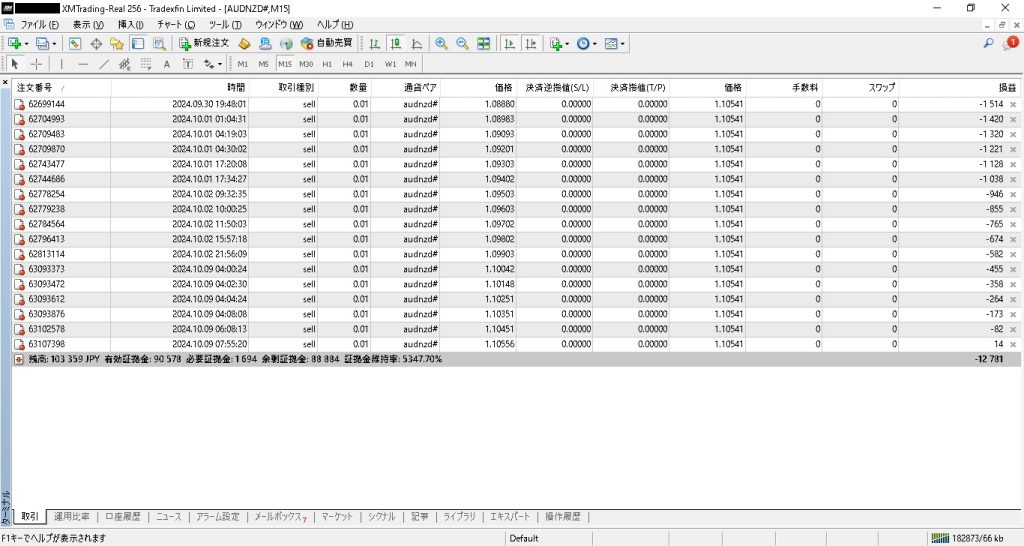Viewport: 1024px width, 546px height.
Task: Click the 新規注文 (New Order) button
Action: [204, 43]
